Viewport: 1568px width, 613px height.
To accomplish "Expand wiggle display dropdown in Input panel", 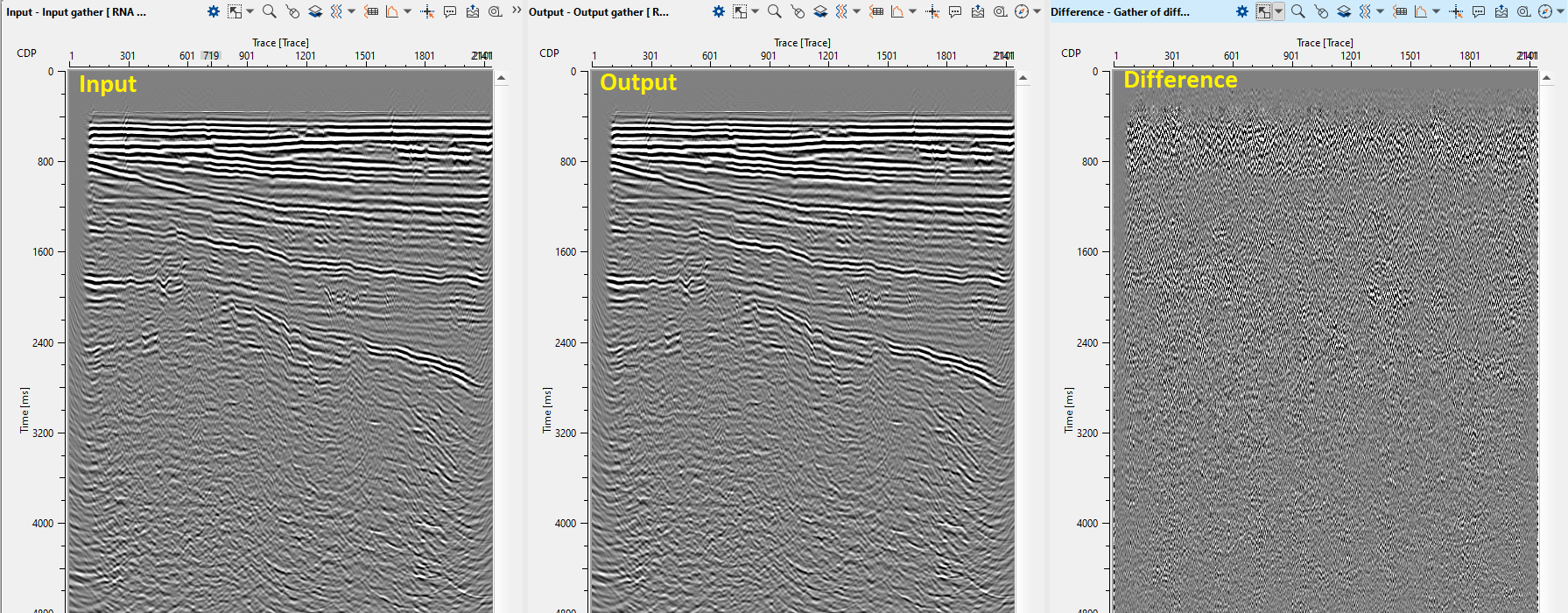I will pyautogui.click(x=351, y=11).
